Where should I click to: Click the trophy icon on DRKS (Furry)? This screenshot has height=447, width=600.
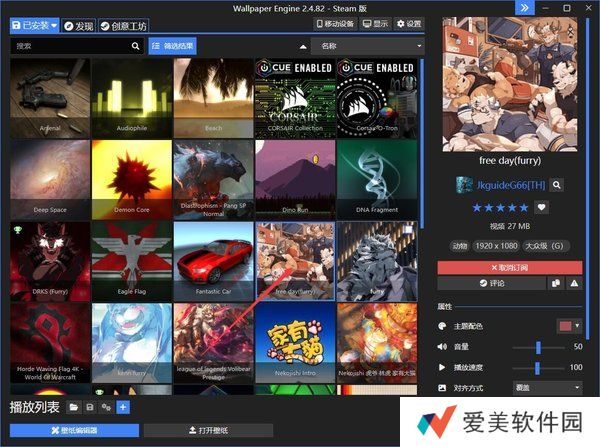(18, 230)
